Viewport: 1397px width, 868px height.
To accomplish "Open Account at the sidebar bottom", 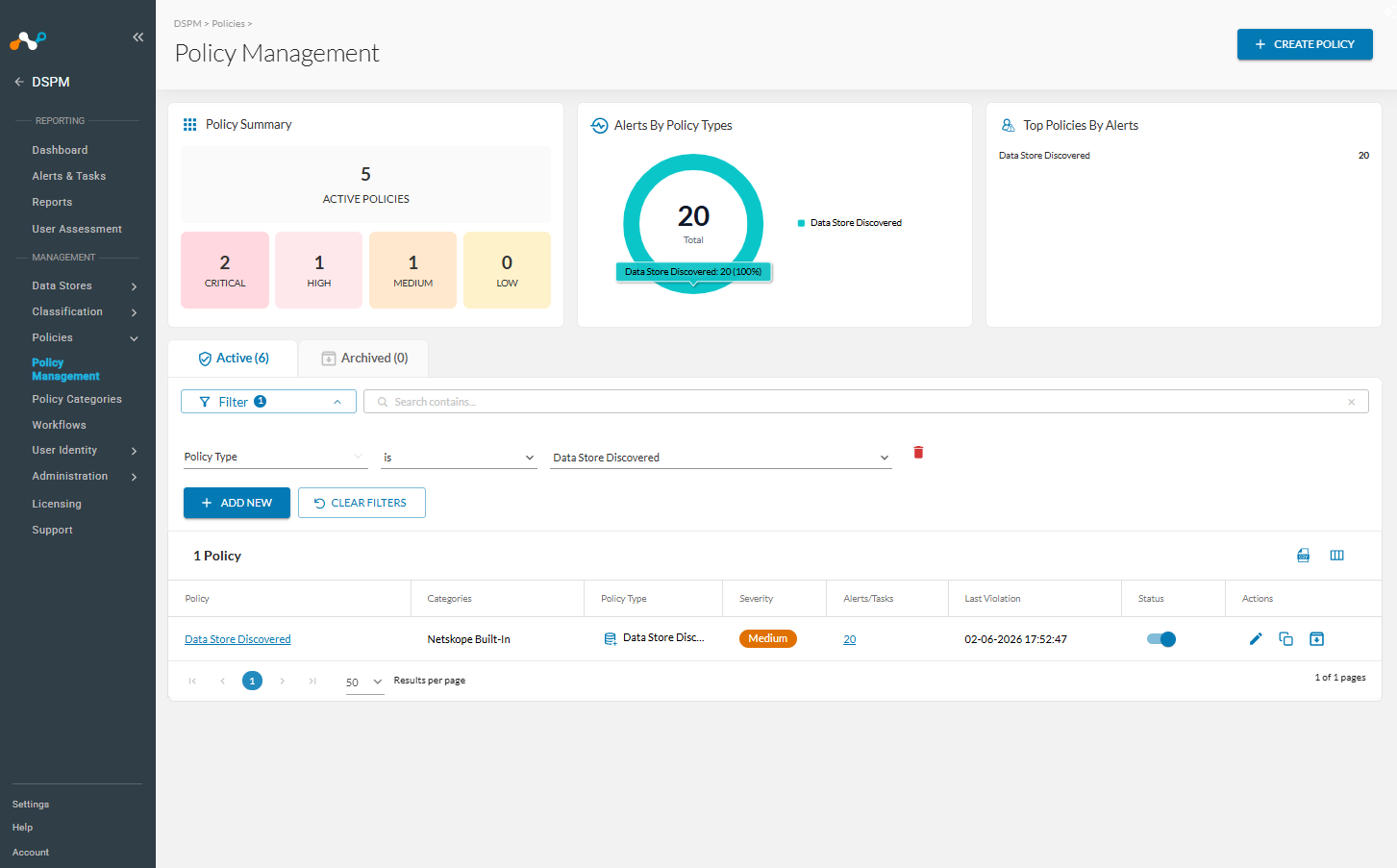I will [31, 853].
